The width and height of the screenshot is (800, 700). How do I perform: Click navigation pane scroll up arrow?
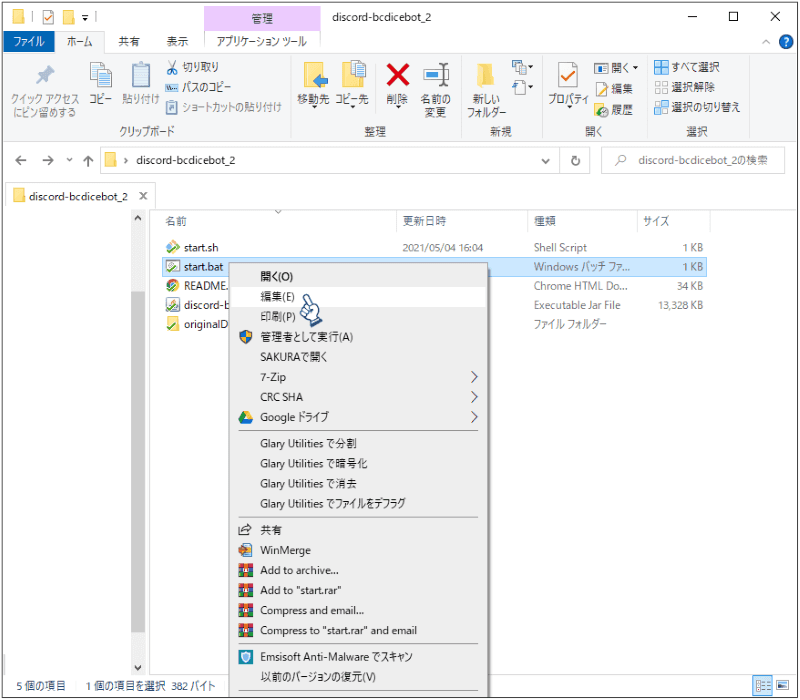138,218
